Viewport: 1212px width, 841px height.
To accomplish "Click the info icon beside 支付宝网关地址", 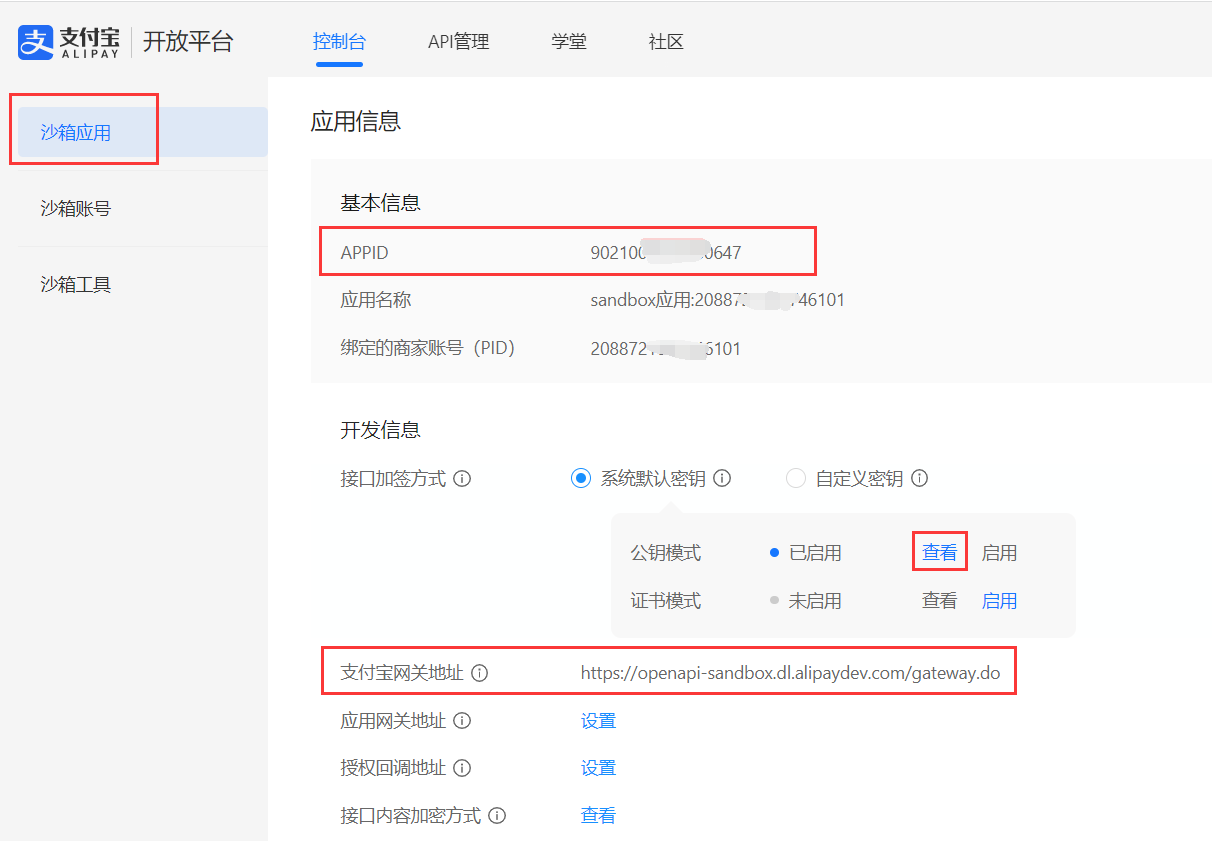I will point(479,673).
